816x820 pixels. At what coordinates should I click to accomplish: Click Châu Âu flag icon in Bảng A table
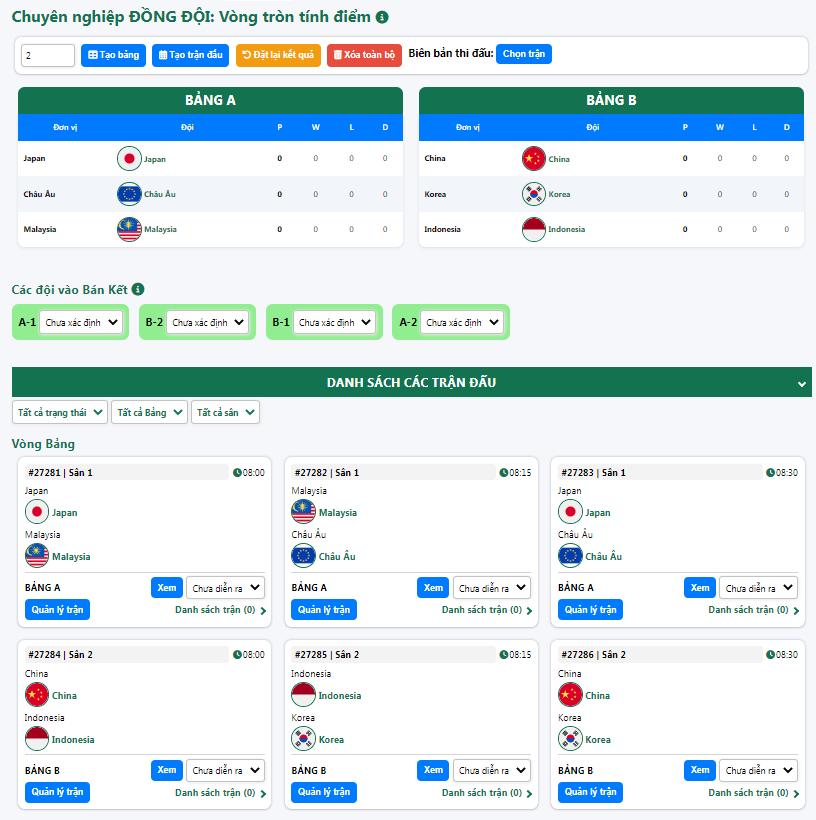pos(129,194)
